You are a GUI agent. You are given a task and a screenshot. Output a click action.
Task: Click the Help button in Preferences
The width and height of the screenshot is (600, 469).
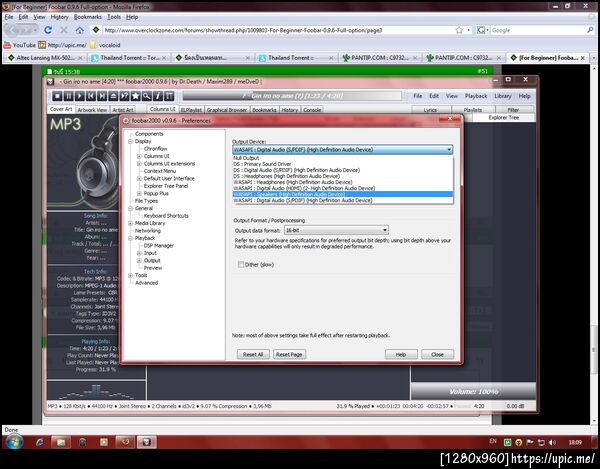[x=401, y=354]
